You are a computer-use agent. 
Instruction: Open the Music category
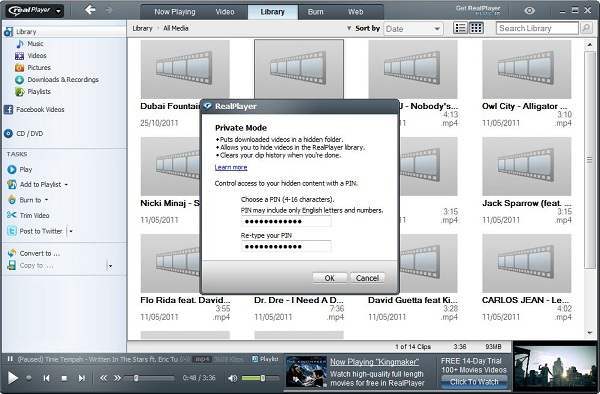point(35,44)
